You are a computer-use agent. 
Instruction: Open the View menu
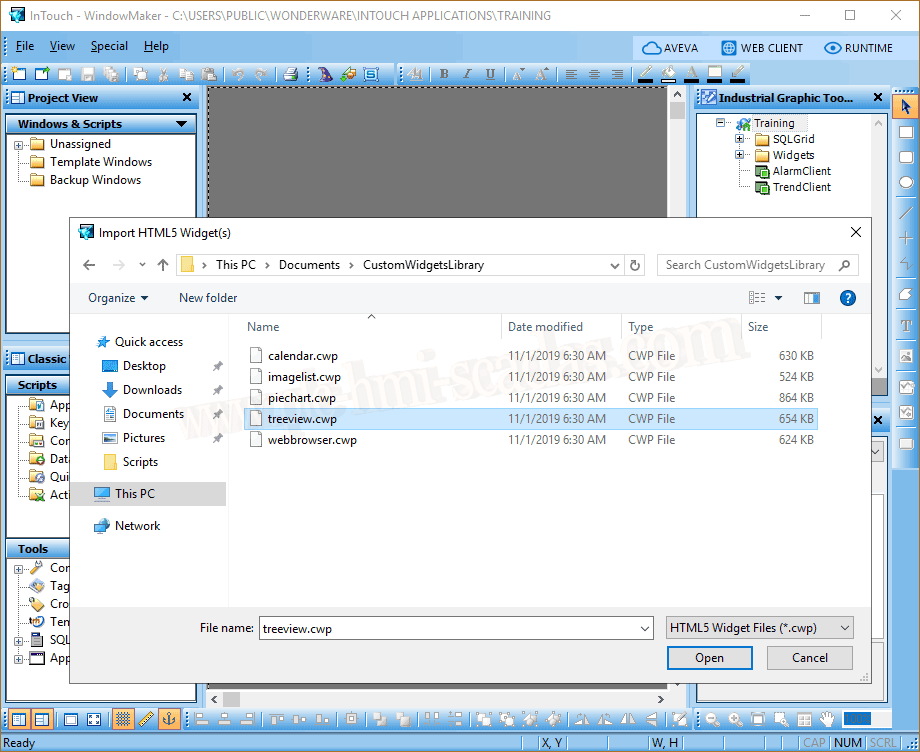(x=62, y=46)
